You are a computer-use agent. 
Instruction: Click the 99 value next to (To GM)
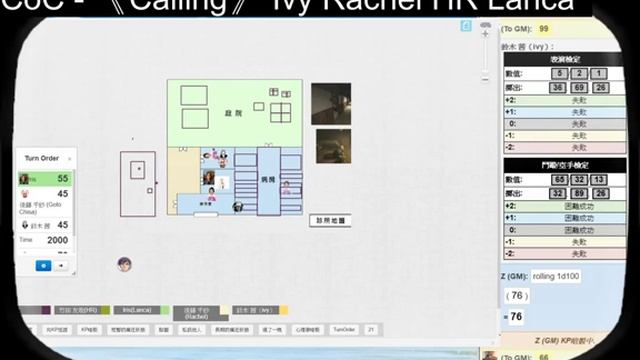[544, 29]
